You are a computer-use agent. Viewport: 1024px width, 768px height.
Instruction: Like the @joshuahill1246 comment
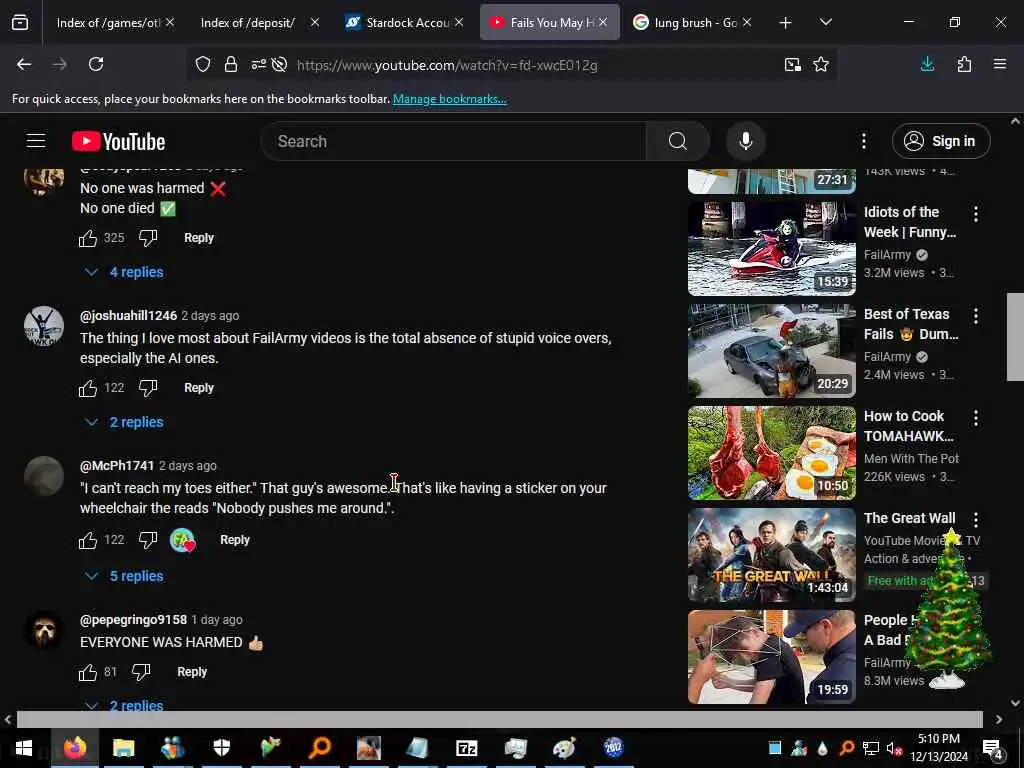coord(88,389)
